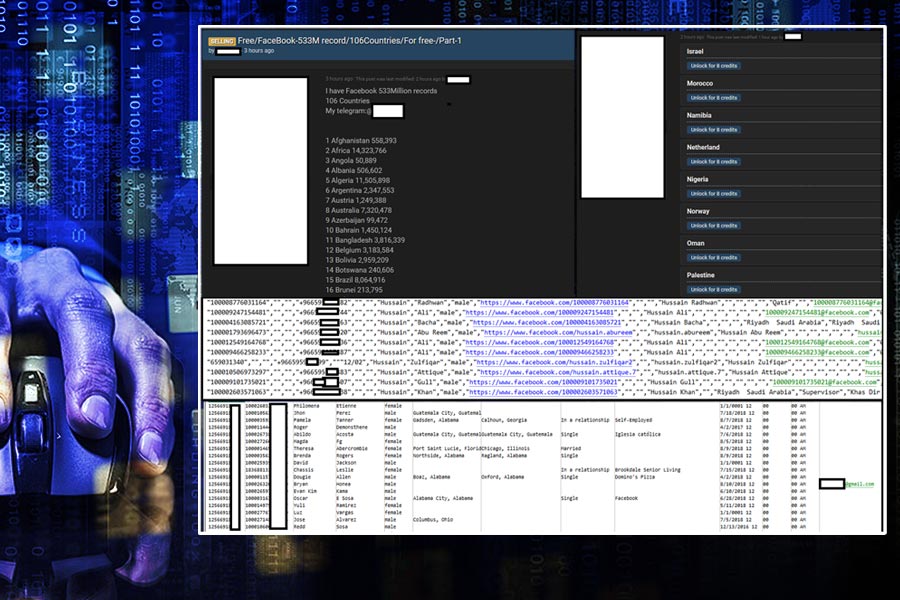Unlock the Morocco records for 8 credits
The width and height of the screenshot is (900, 600).
pos(714,98)
